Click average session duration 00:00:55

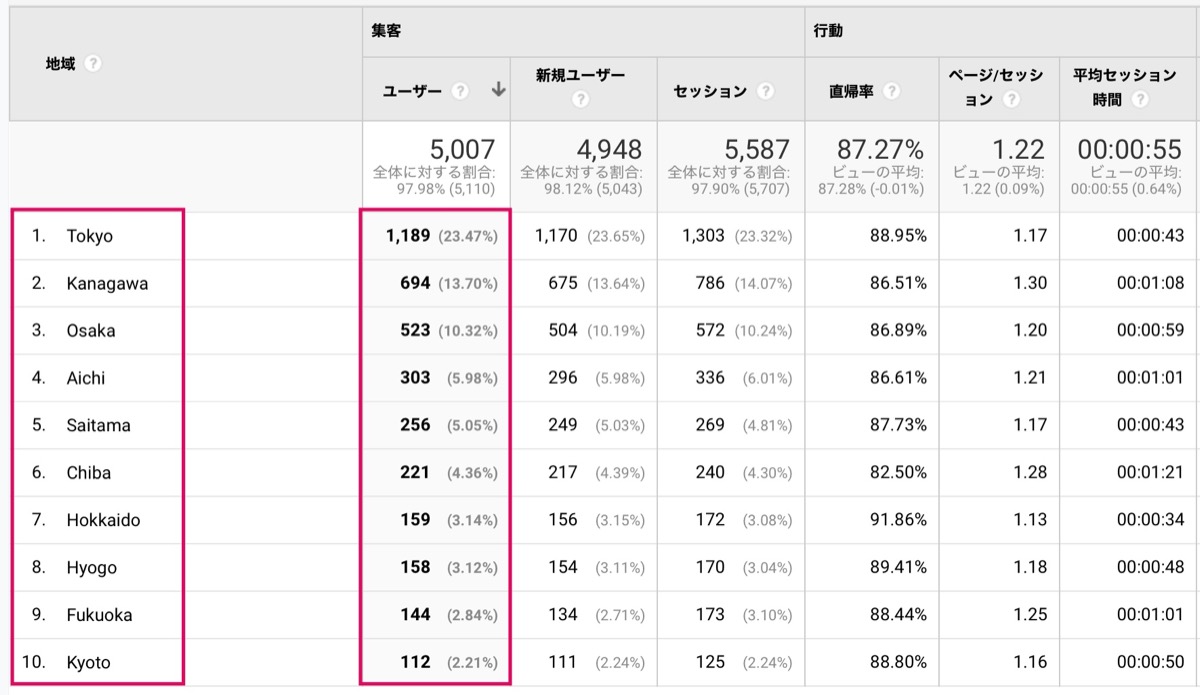[x=1129, y=150]
